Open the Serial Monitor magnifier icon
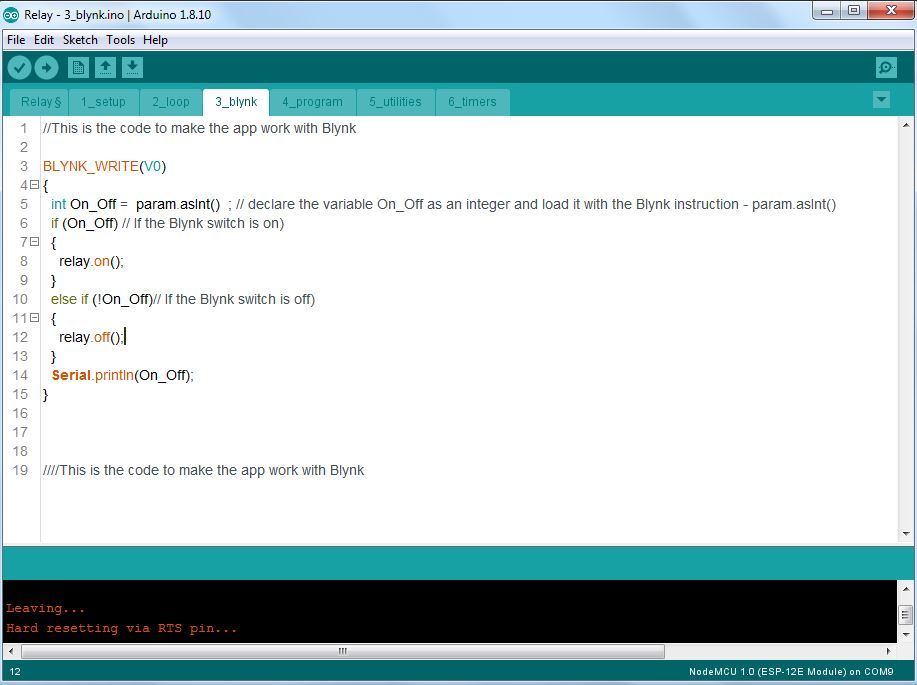The height and width of the screenshot is (685, 917). point(887,68)
